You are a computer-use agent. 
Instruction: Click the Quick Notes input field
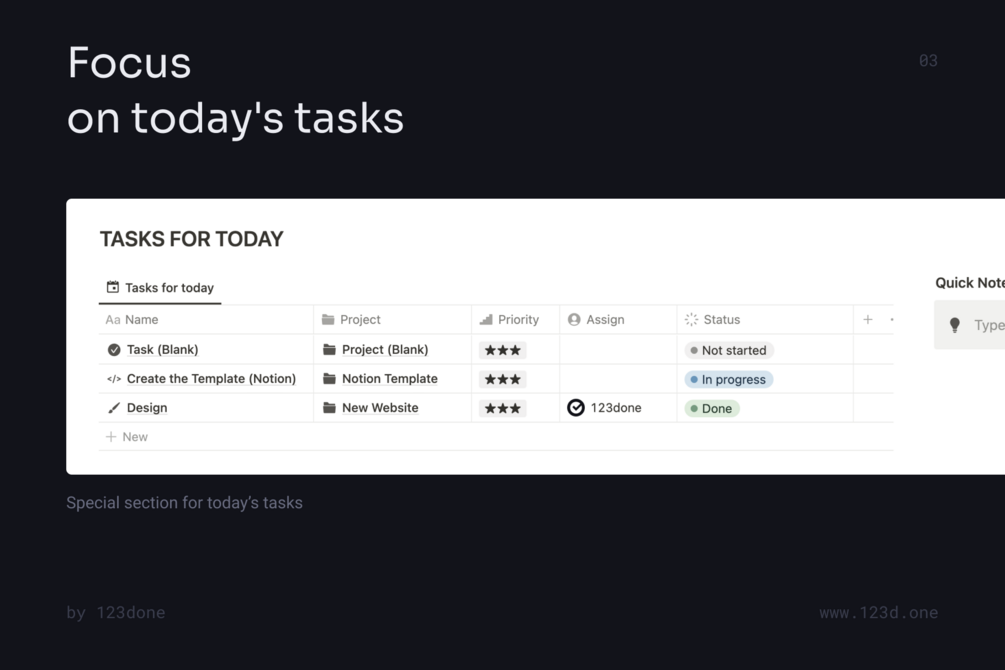pyautogui.click(x=969, y=325)
